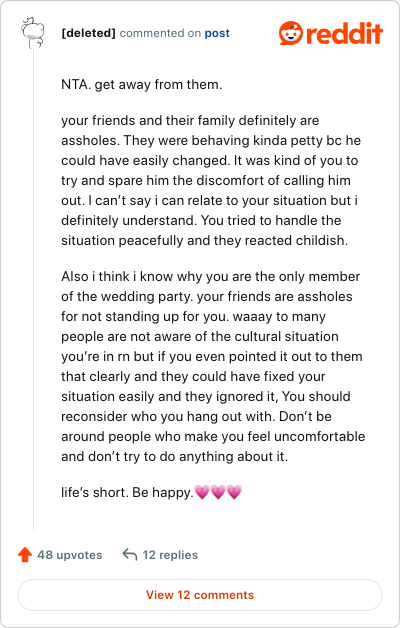The height and width of the screenshot is (628, 400).
Task: Click the "NTA. get away from them." line
Action: click(x=141, y=85)
